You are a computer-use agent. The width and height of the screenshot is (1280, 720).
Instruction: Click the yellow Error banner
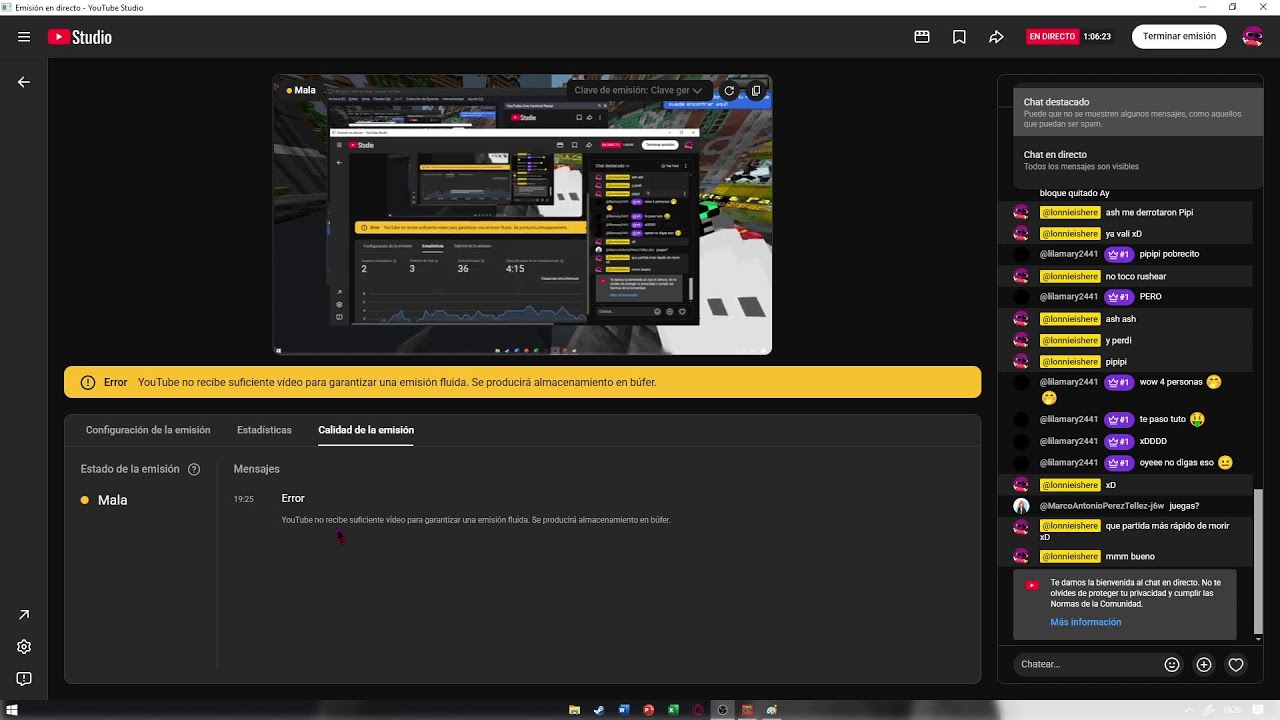coord(522,382)
